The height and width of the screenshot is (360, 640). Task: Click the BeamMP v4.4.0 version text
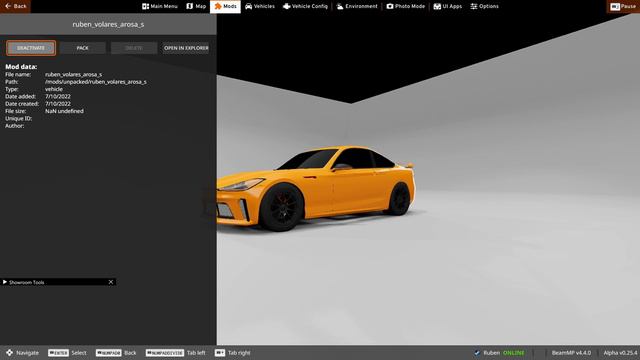(x=571, y=353)
